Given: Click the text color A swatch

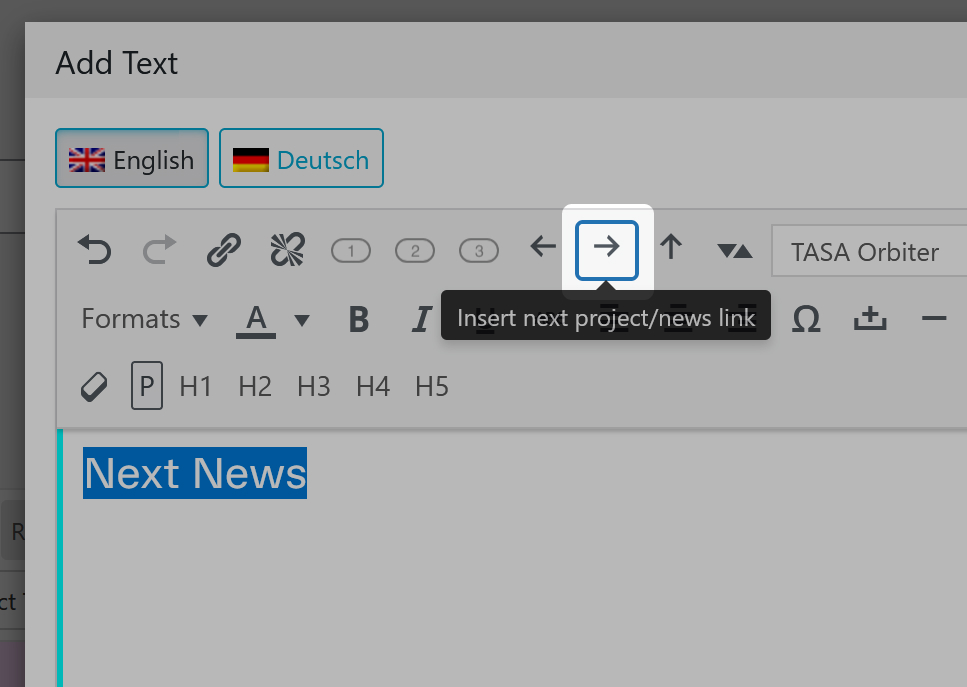Looking at the screenshot, I should tap(256, 319).
